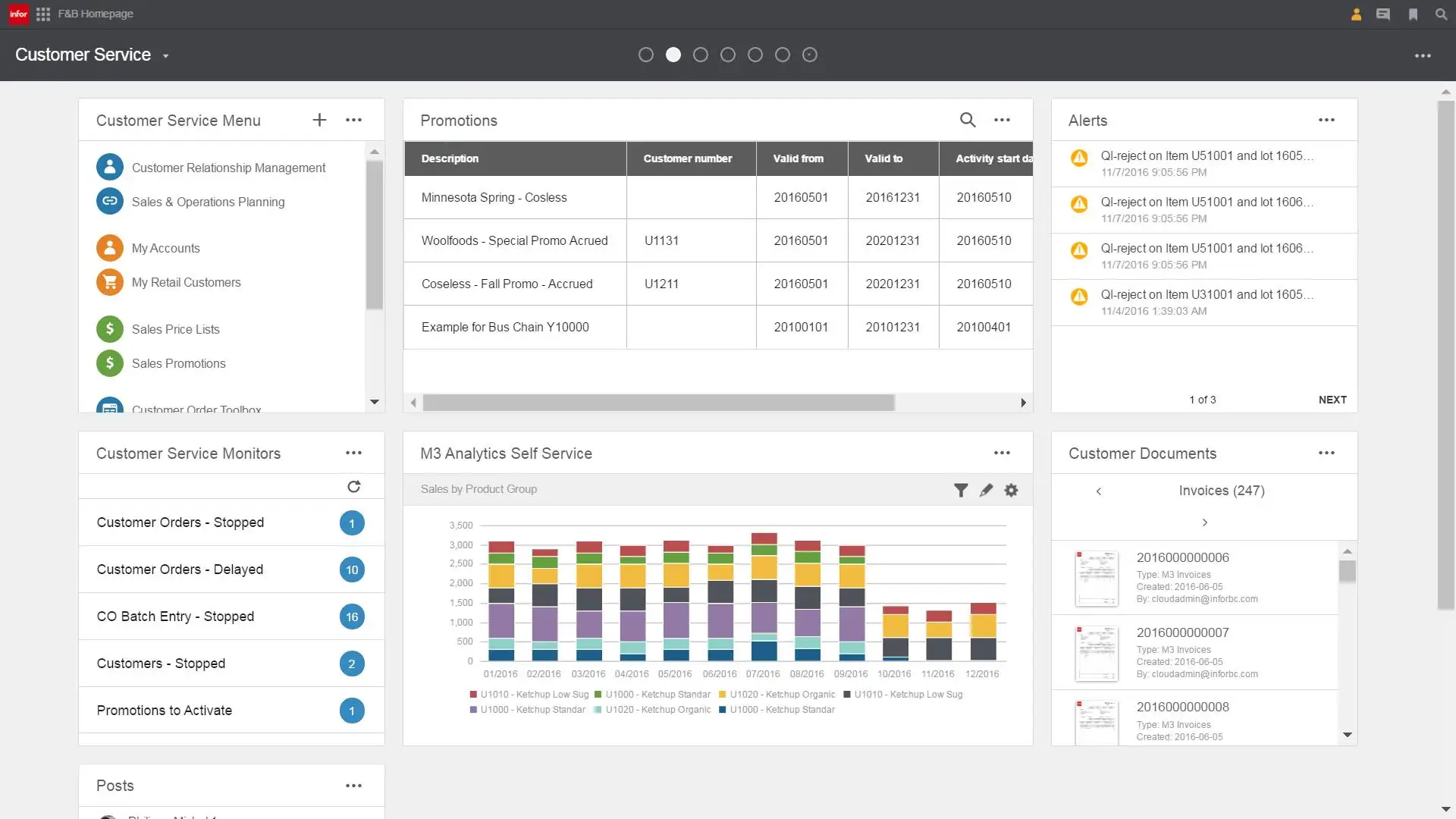The height and width of the screenshot is (819, 1456).
Task: Select the last page indicator dot
Action: click(810, 55)
